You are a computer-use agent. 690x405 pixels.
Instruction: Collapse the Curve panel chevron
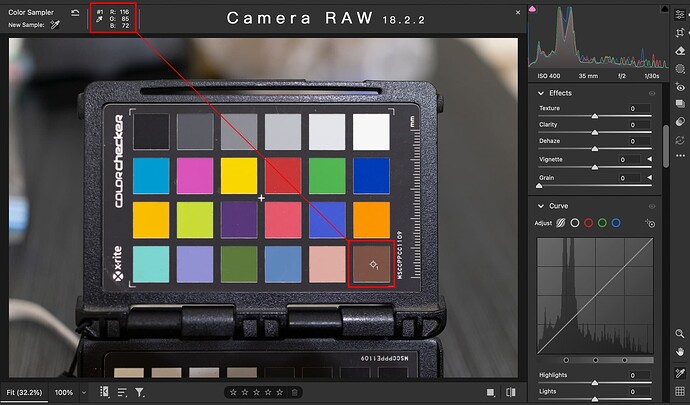click(541, 206)
